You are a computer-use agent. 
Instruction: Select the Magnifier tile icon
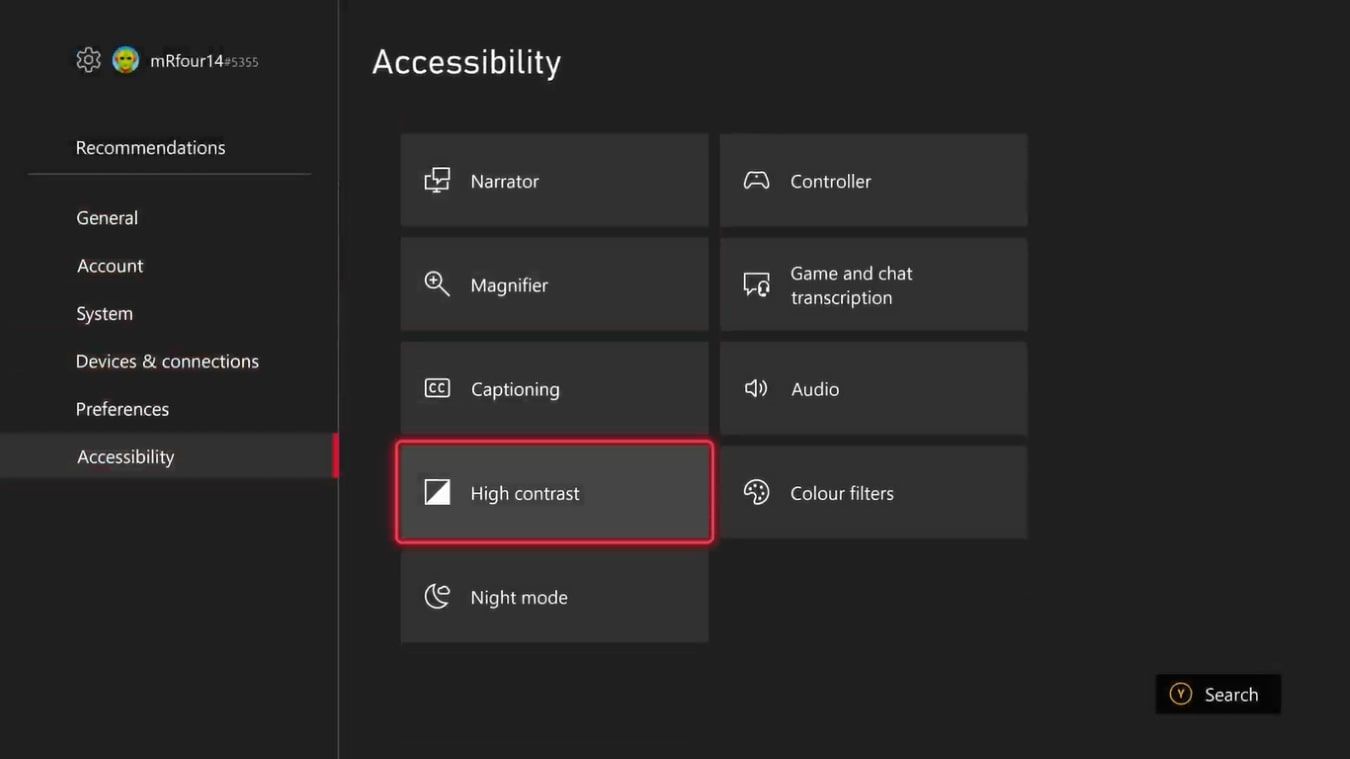(437, 284)
